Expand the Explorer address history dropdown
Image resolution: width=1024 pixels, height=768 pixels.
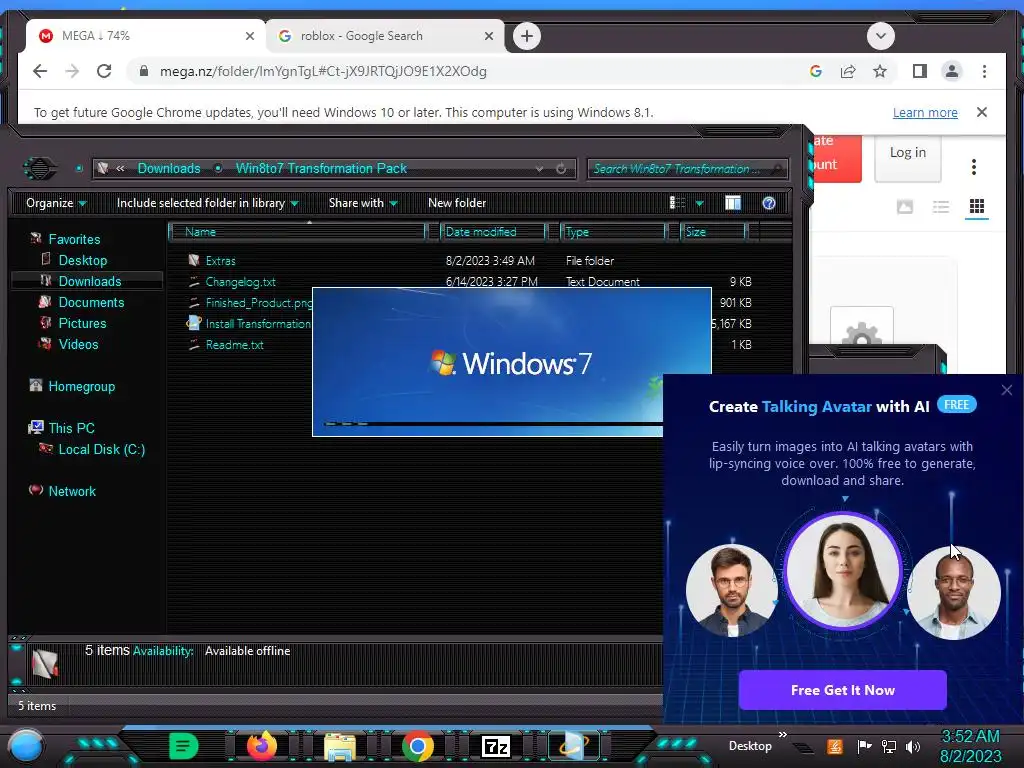point(539,168)
